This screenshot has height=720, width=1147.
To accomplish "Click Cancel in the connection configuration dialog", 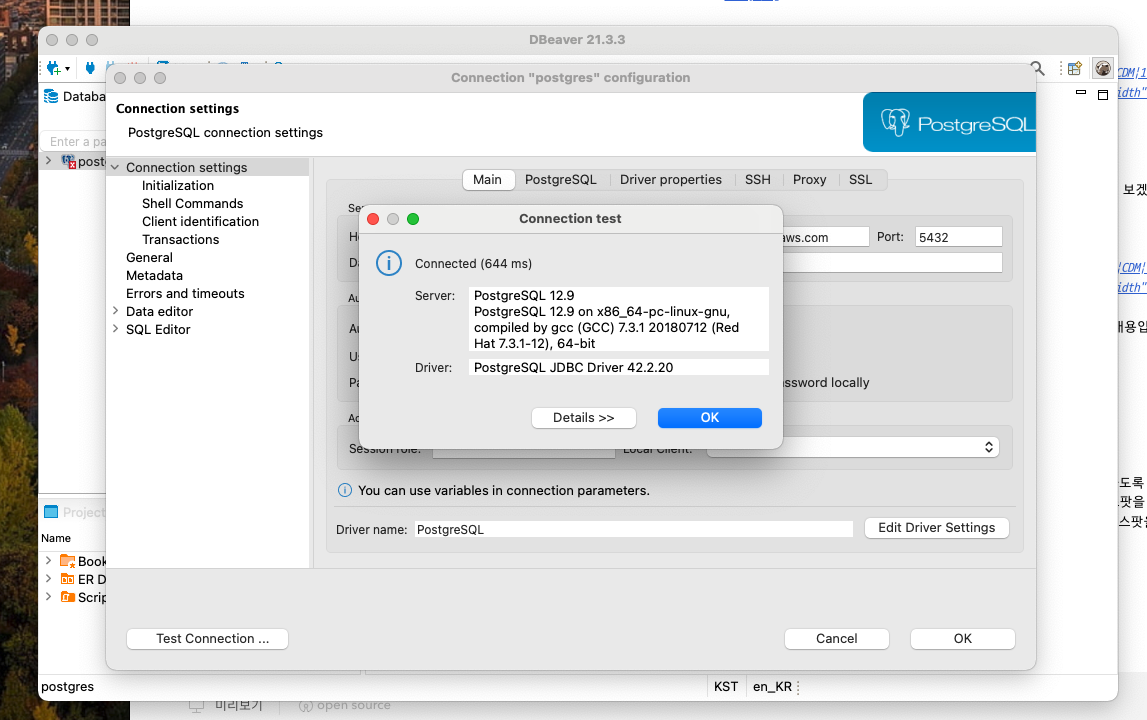I will 837,639.
